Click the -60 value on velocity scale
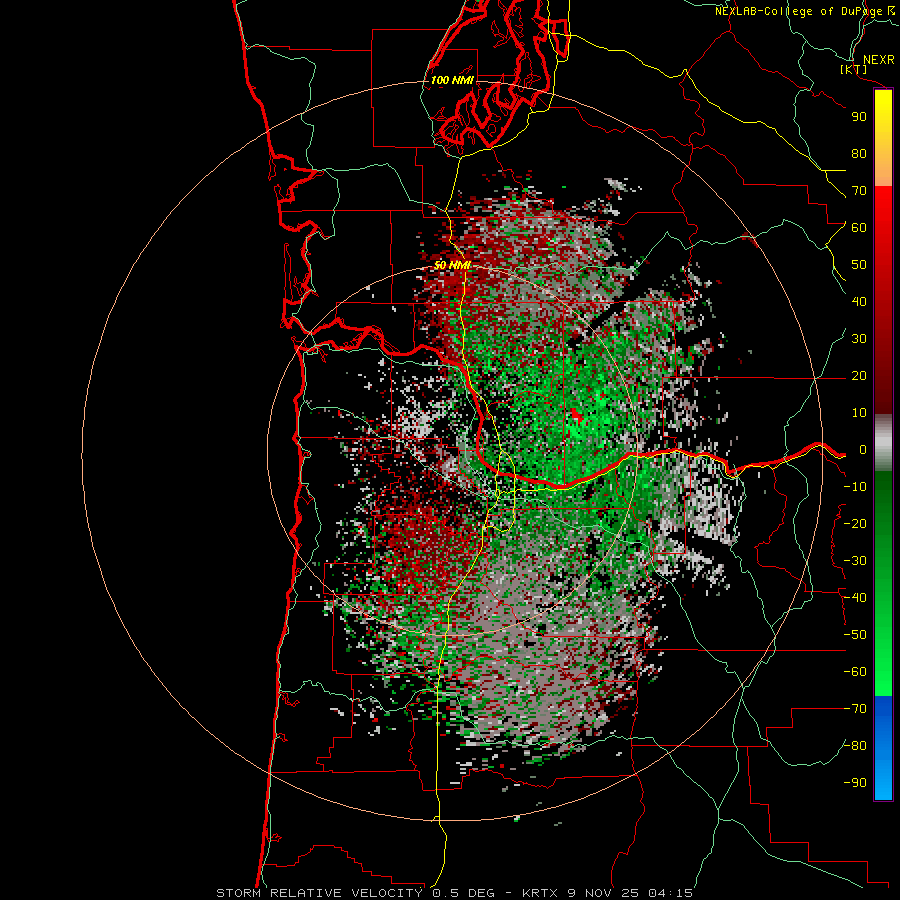 coord(855,672)
